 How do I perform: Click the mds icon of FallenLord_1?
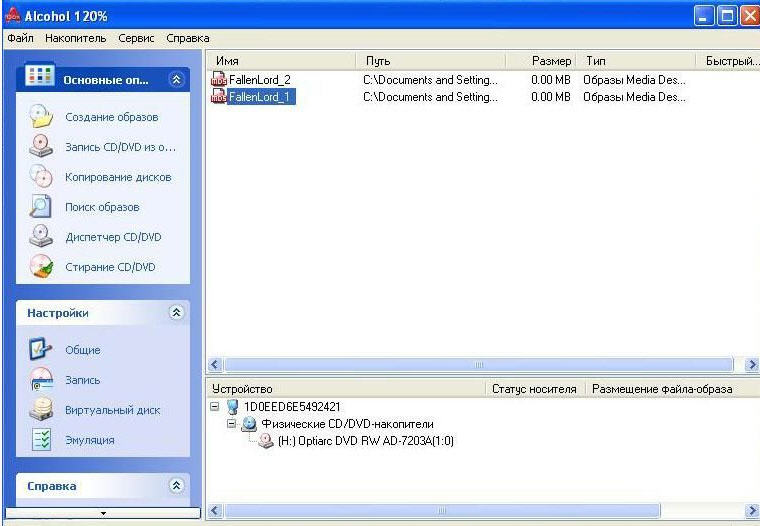(x=219, y=96)
